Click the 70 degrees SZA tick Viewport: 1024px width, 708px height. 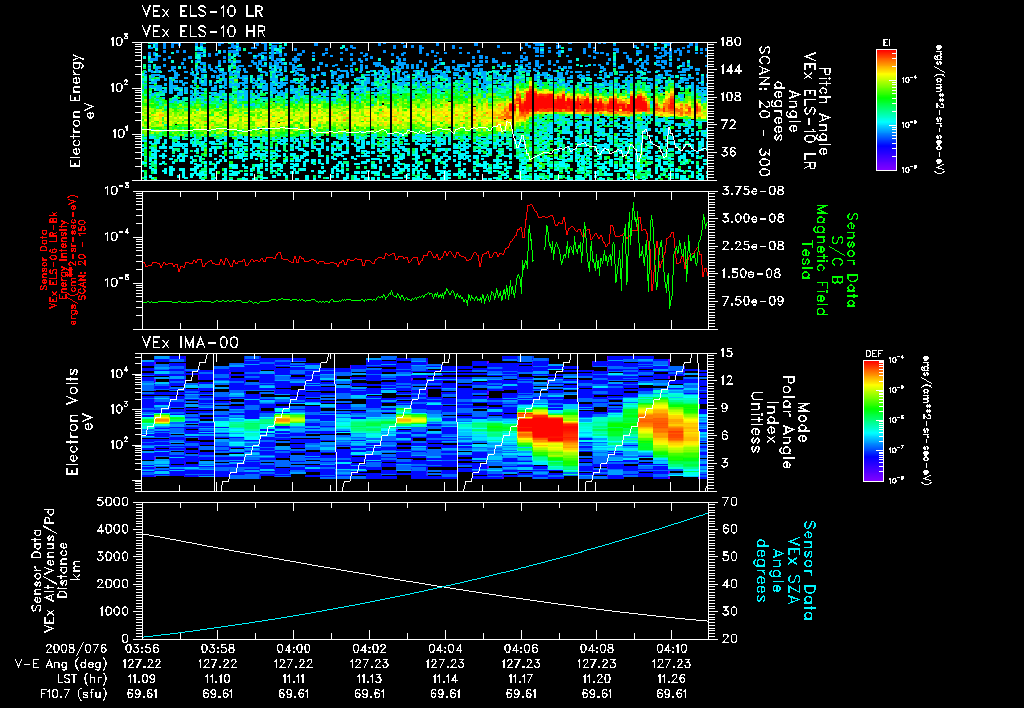730,502
